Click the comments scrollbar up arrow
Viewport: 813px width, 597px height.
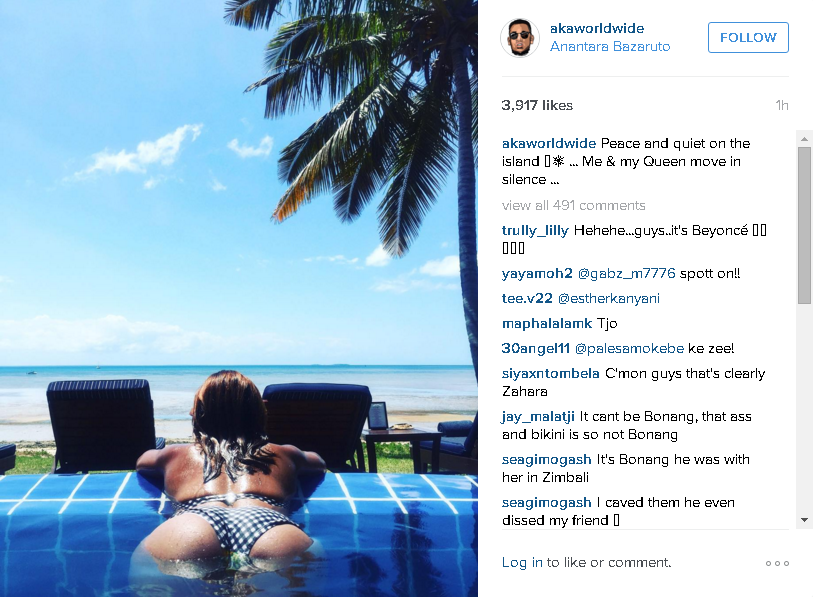(x=804, y=139)
